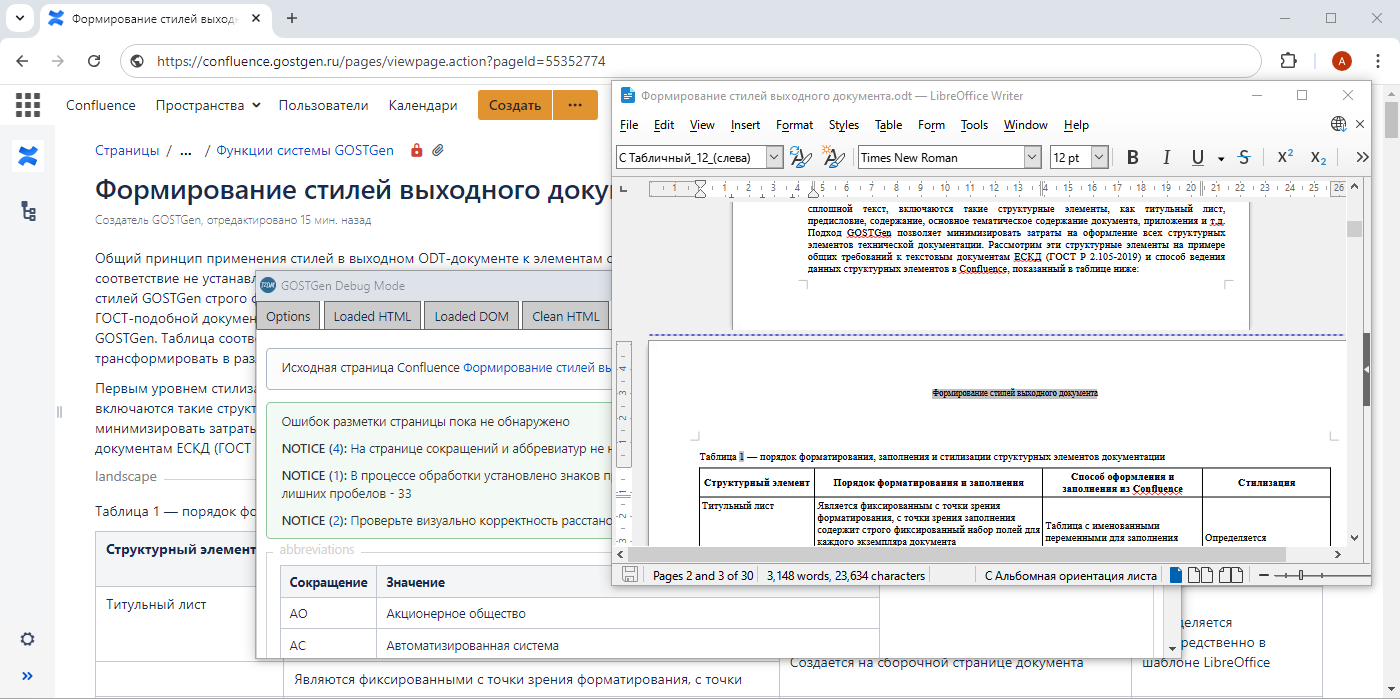The height and width of the screenshot is (700, 1400).
Task: Open the Tools menu in Writer
Action: point(974,125)
